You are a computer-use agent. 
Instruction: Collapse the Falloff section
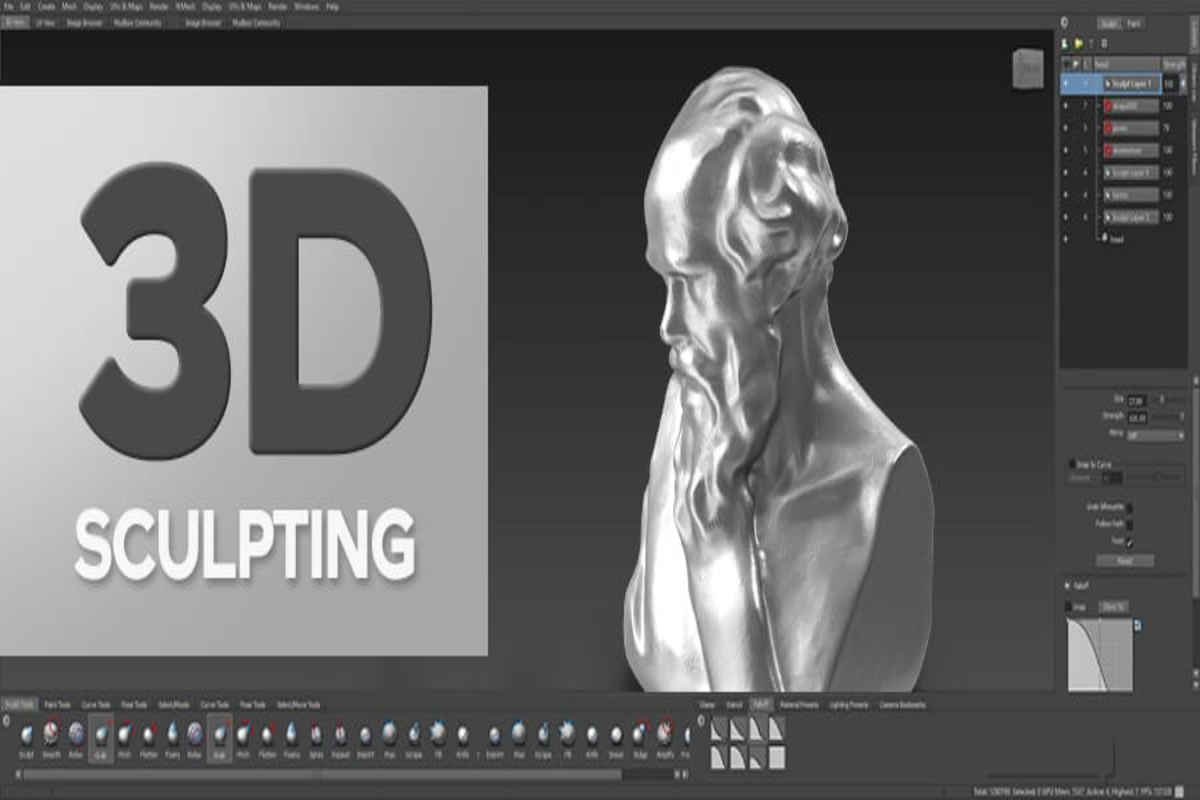(1067, 587)
